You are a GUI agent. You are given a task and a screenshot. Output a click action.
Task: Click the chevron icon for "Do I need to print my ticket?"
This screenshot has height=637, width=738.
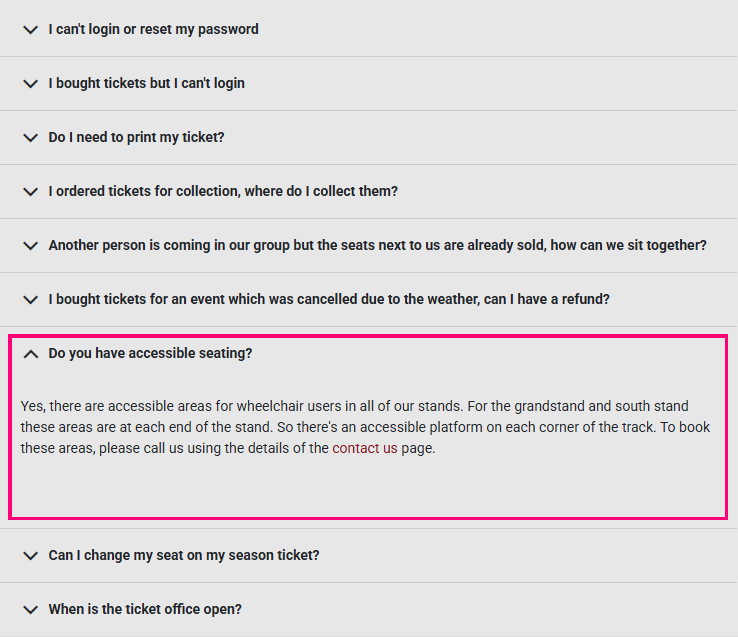30,137
